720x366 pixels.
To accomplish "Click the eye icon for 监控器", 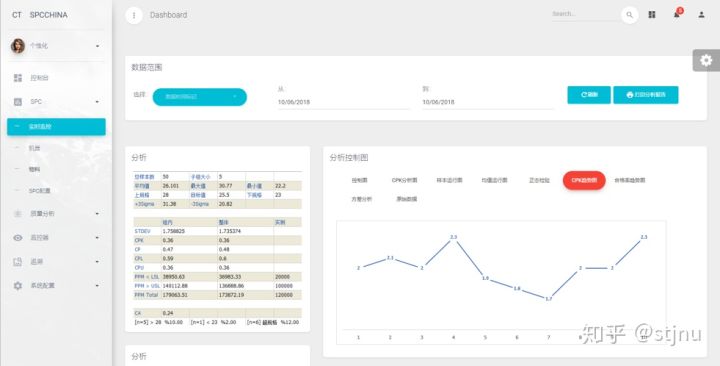I will point(18,238).
